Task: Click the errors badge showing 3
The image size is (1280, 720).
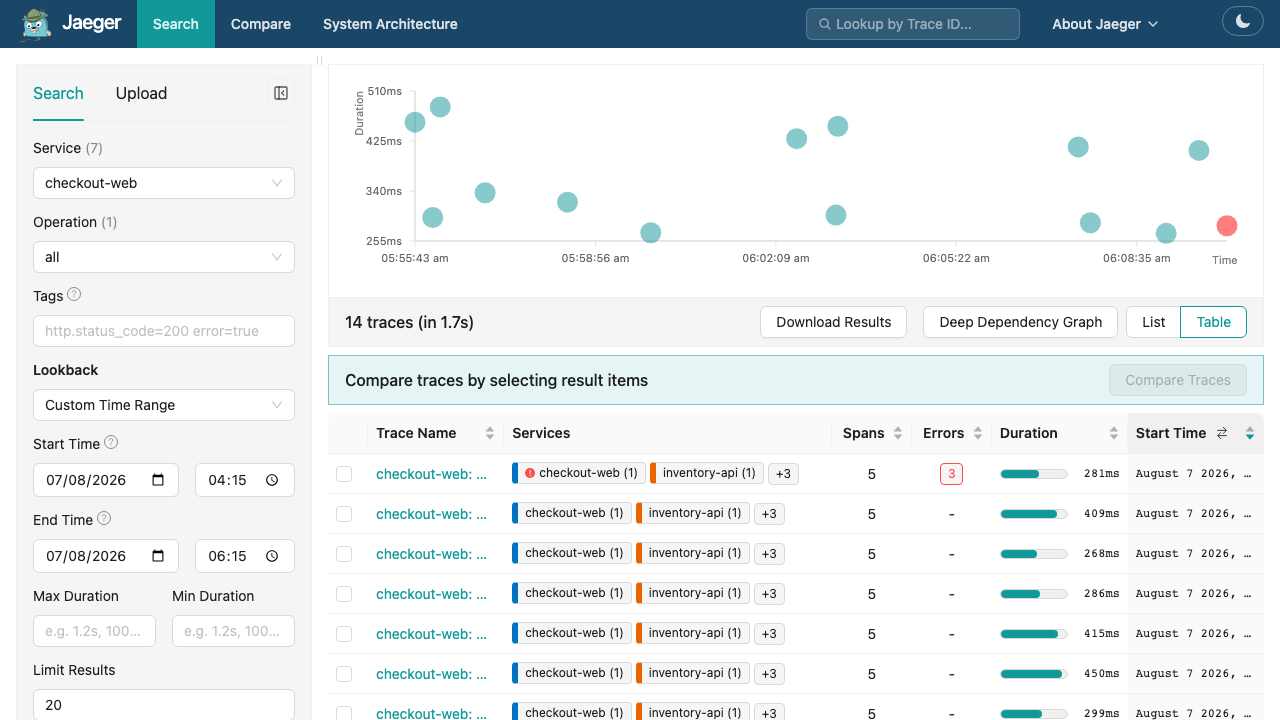Action: (951, 474)
